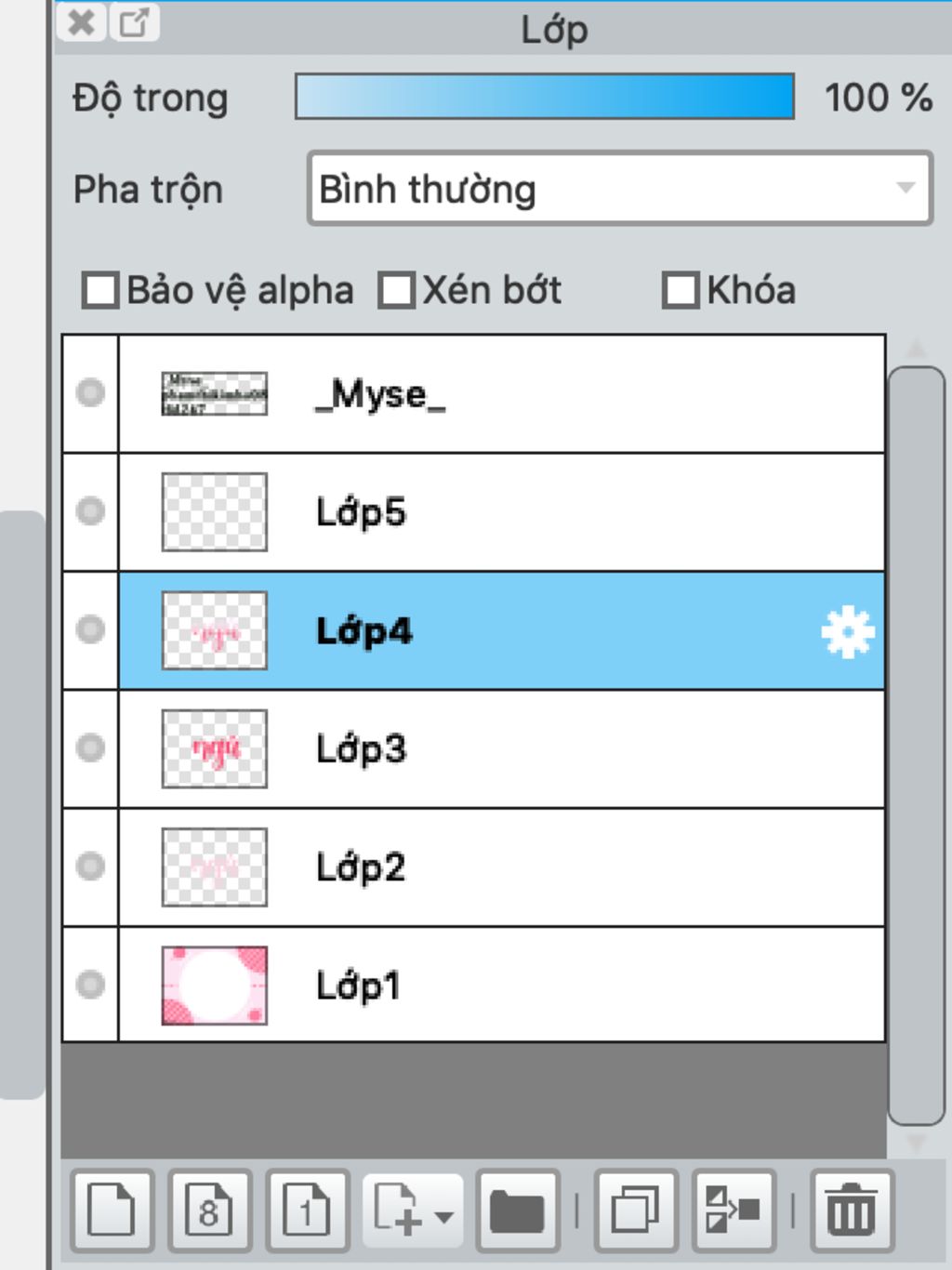The height and width of the screenshot is (1270, 952).
Task: Hide the Lớp1 layer
Action: coord(90,985)
